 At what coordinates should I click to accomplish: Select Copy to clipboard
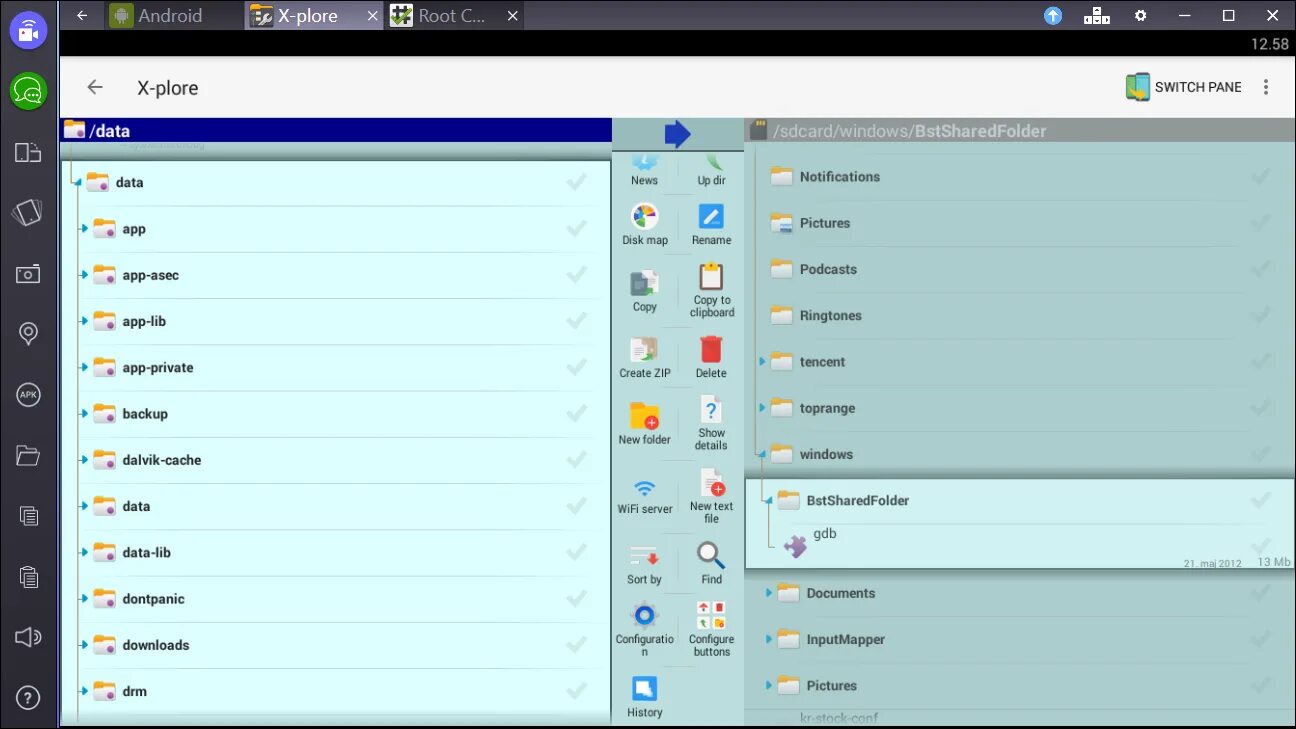coord(711,290)
